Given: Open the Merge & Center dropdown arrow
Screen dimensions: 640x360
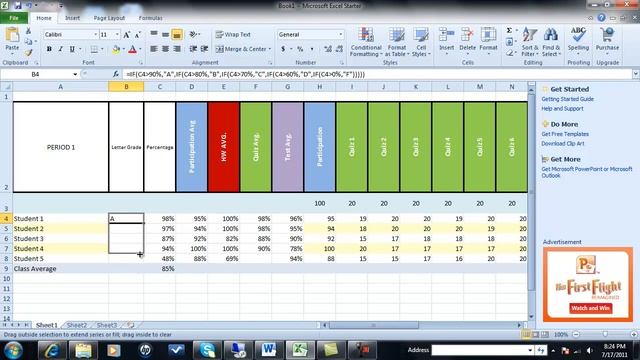Looking at the screenshot, I should 270,49.
